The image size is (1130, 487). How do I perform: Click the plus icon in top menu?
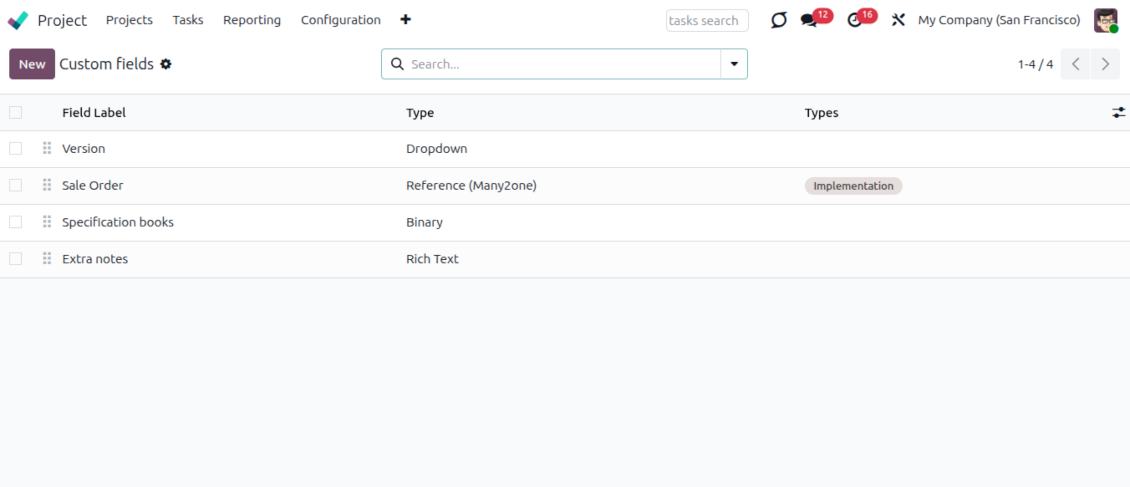pos(405,20)
